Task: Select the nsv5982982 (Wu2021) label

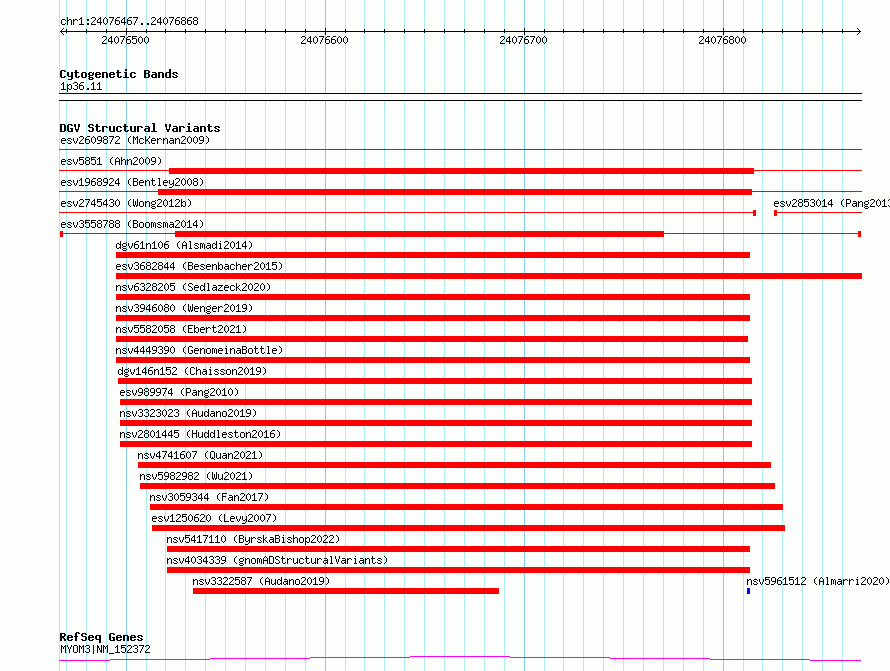Action: coord(196,476)
